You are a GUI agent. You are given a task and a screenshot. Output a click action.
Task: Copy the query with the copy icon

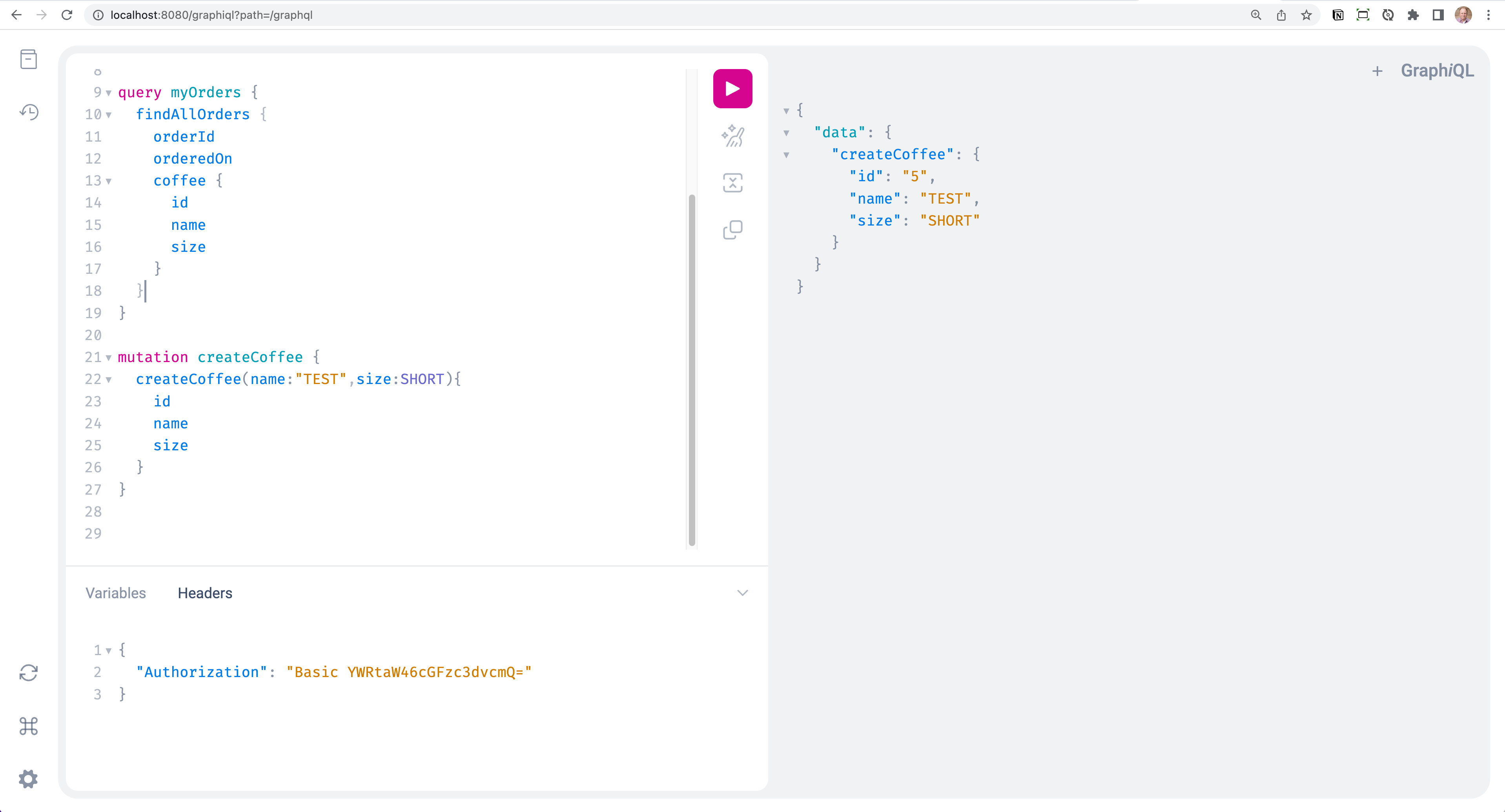tap(732, 229)
